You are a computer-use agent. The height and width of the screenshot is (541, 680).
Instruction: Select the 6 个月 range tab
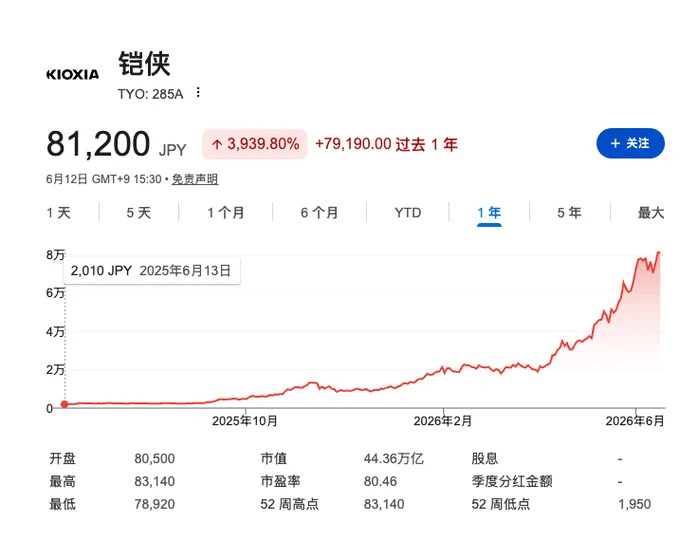(319, 213)
